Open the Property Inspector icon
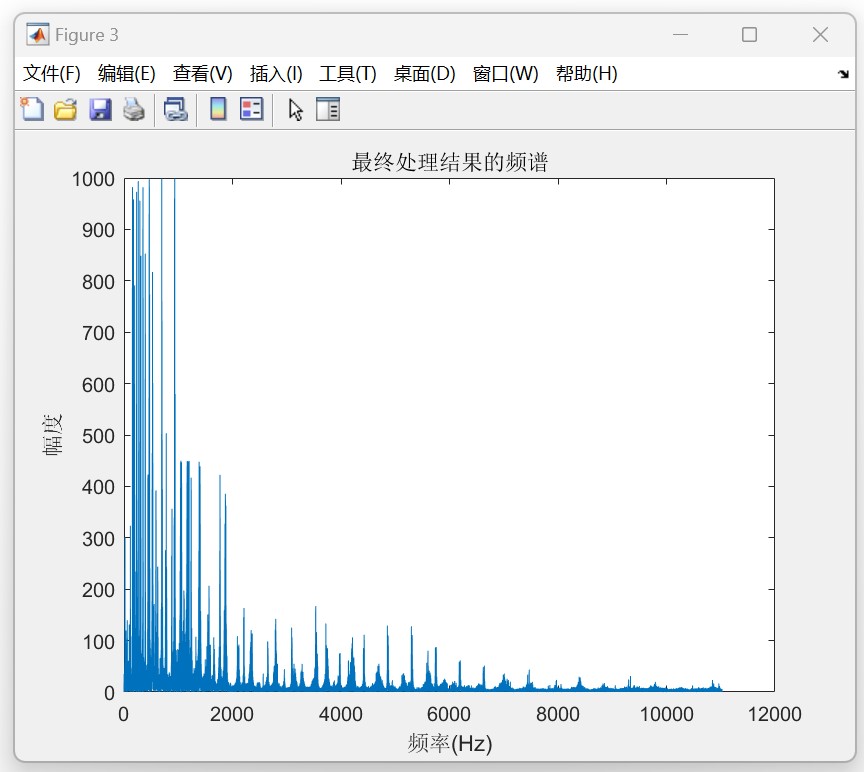 [328, 109]
